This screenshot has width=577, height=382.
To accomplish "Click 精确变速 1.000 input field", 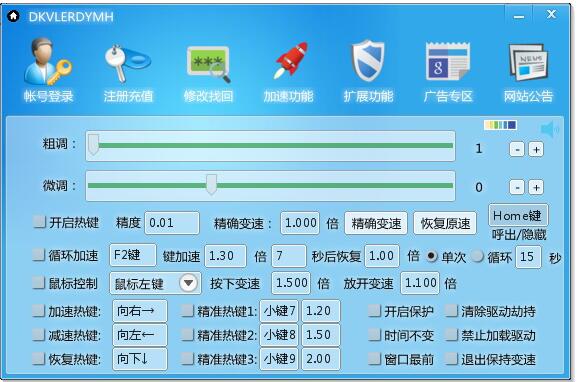I will (300, 223).
